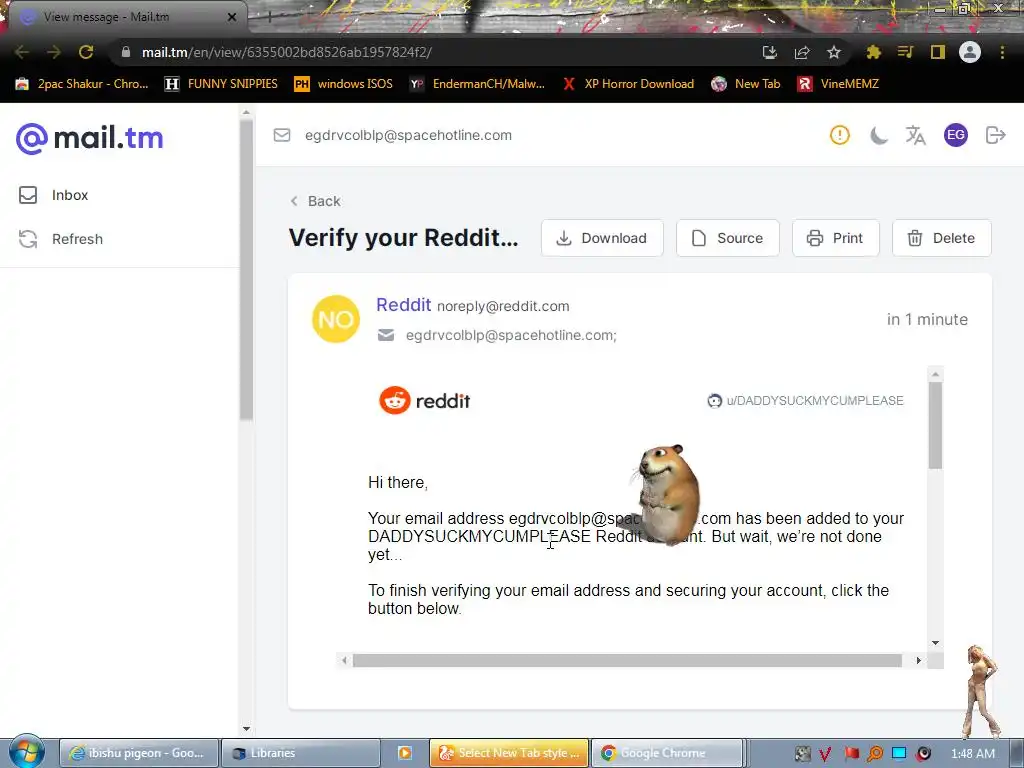
Task: Open the Windows Start orb
Action: 26,752
